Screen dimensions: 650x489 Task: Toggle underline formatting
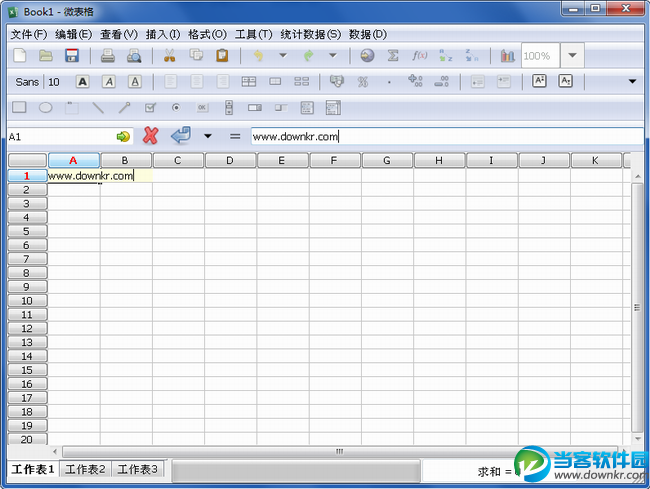tap(135, 82)
